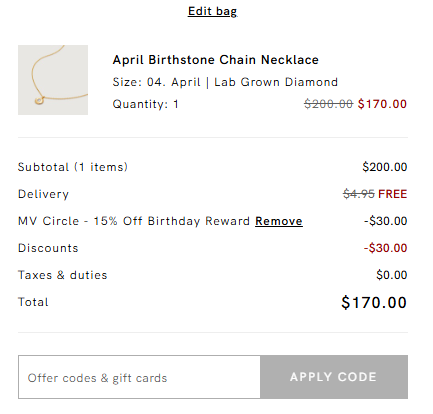Focus the Offer codes & gift cards field
Image resolution: width=433 pixels, height=414 pixels.
point(139,377)
